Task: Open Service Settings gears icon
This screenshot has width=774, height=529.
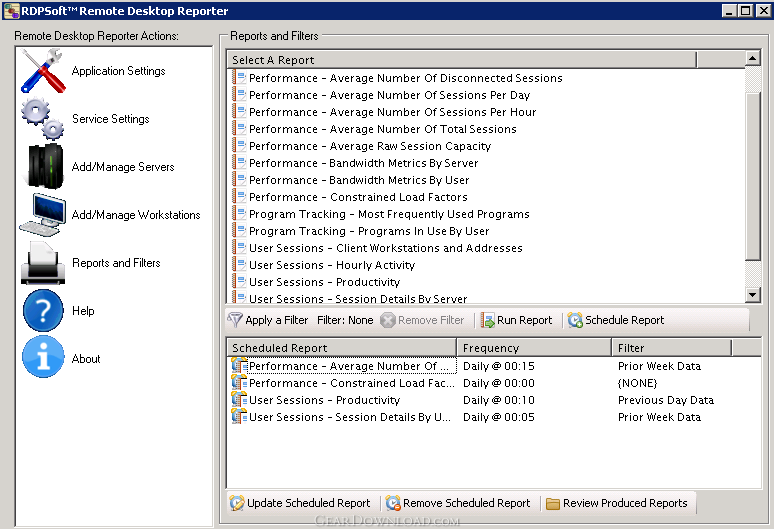Action: pyautogui.click(x=43, y=118)
